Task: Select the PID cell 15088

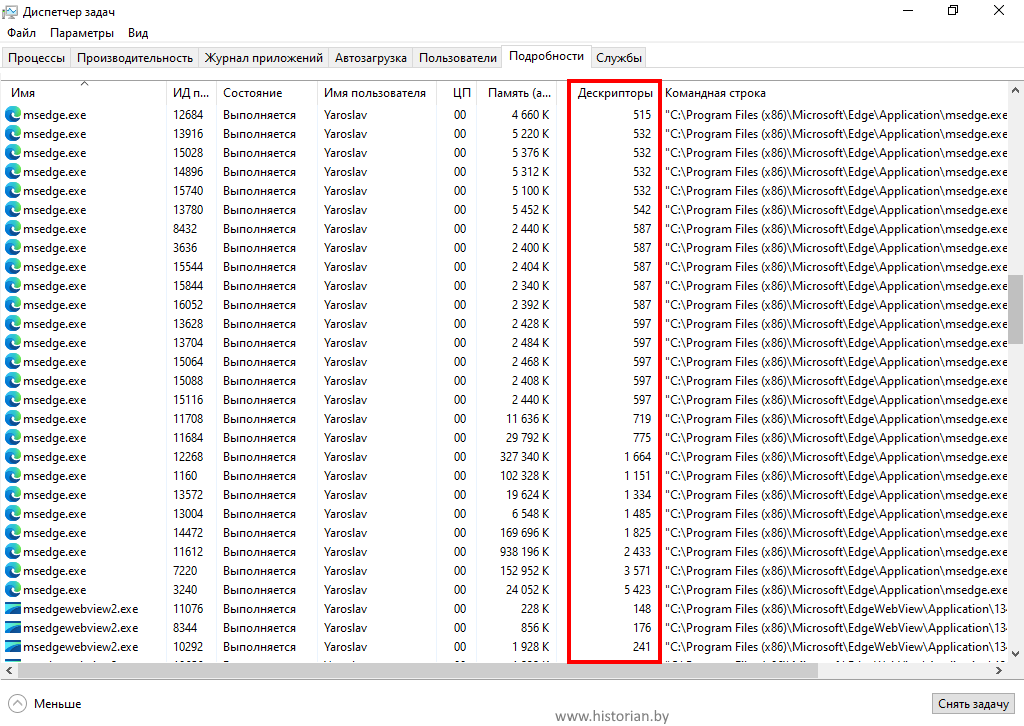Action: [188, 381]
